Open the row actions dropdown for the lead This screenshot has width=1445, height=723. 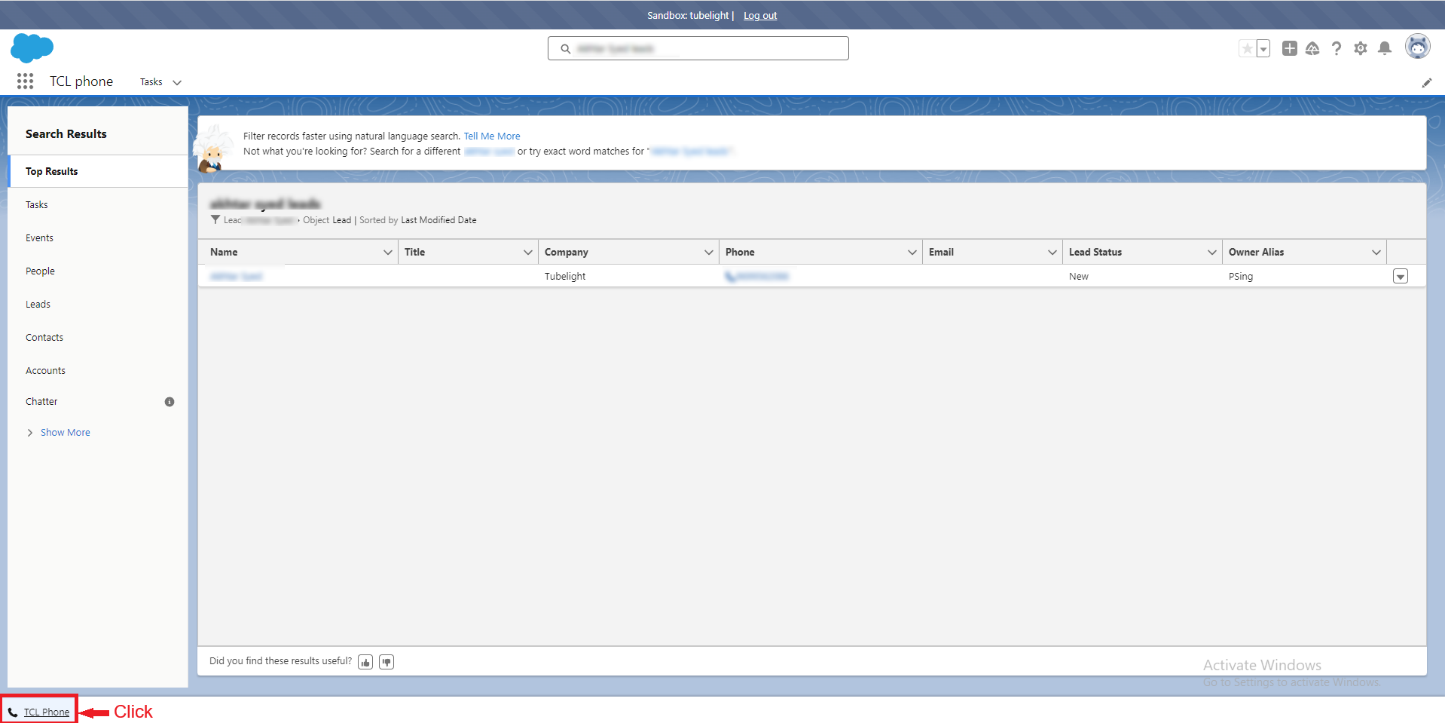click(1400, 276)
